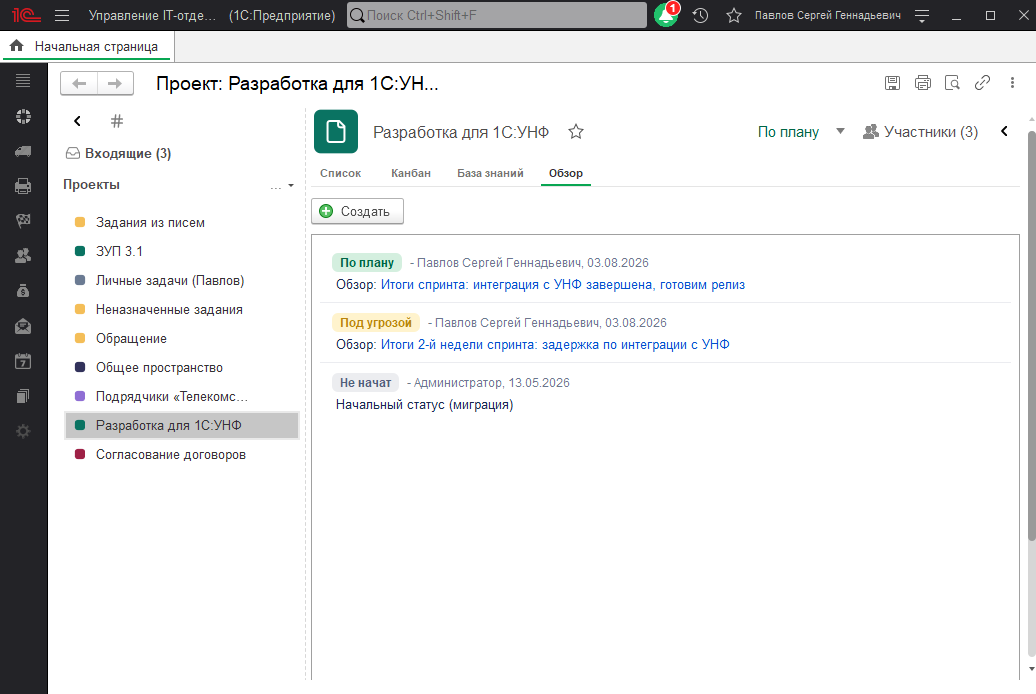Screen dimensions: 1036x694
Task: Go forward with the right arrow button
Action: pyautogui.click(x=115, y=83)
